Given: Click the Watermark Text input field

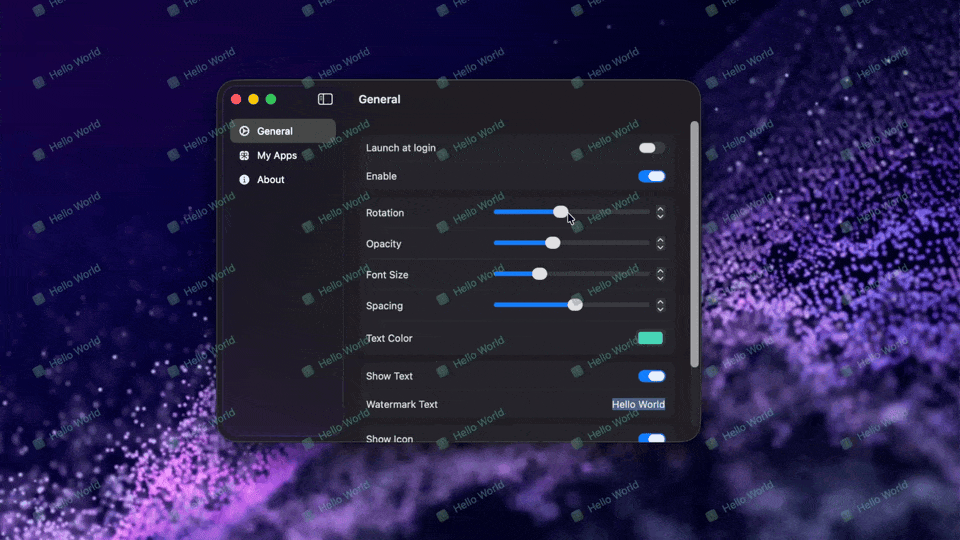Looking at the screenshot, I should coord(638,405).
